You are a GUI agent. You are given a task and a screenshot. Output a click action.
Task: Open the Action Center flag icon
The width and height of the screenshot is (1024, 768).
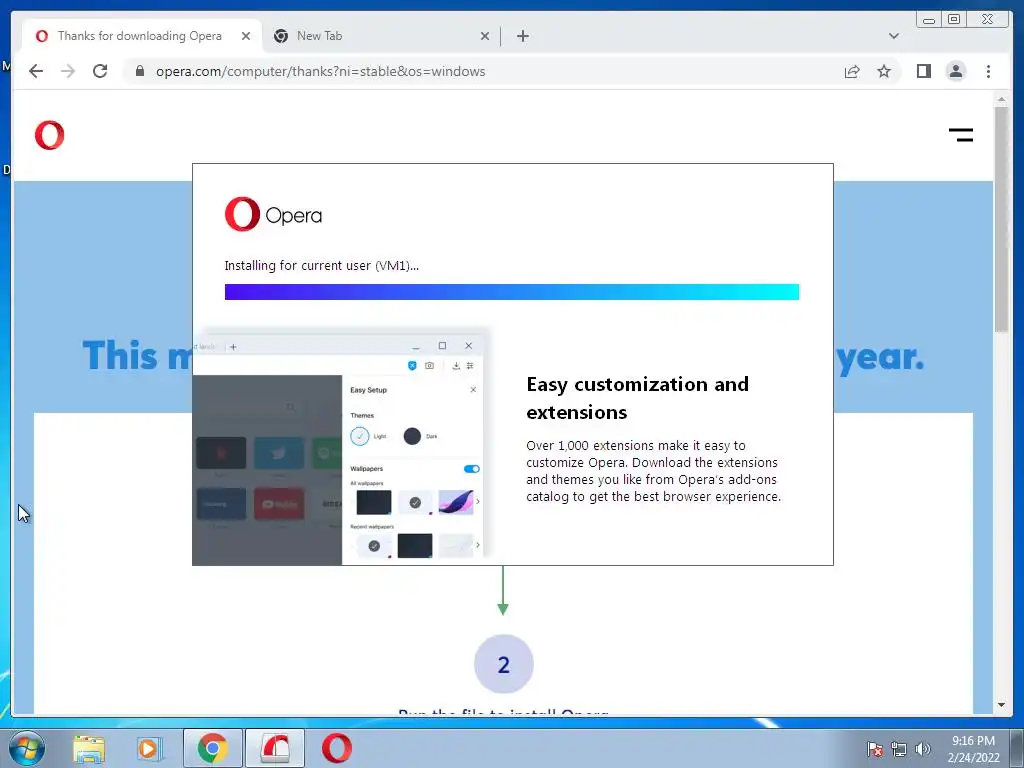pyautogui.click(x=874, y=749)
